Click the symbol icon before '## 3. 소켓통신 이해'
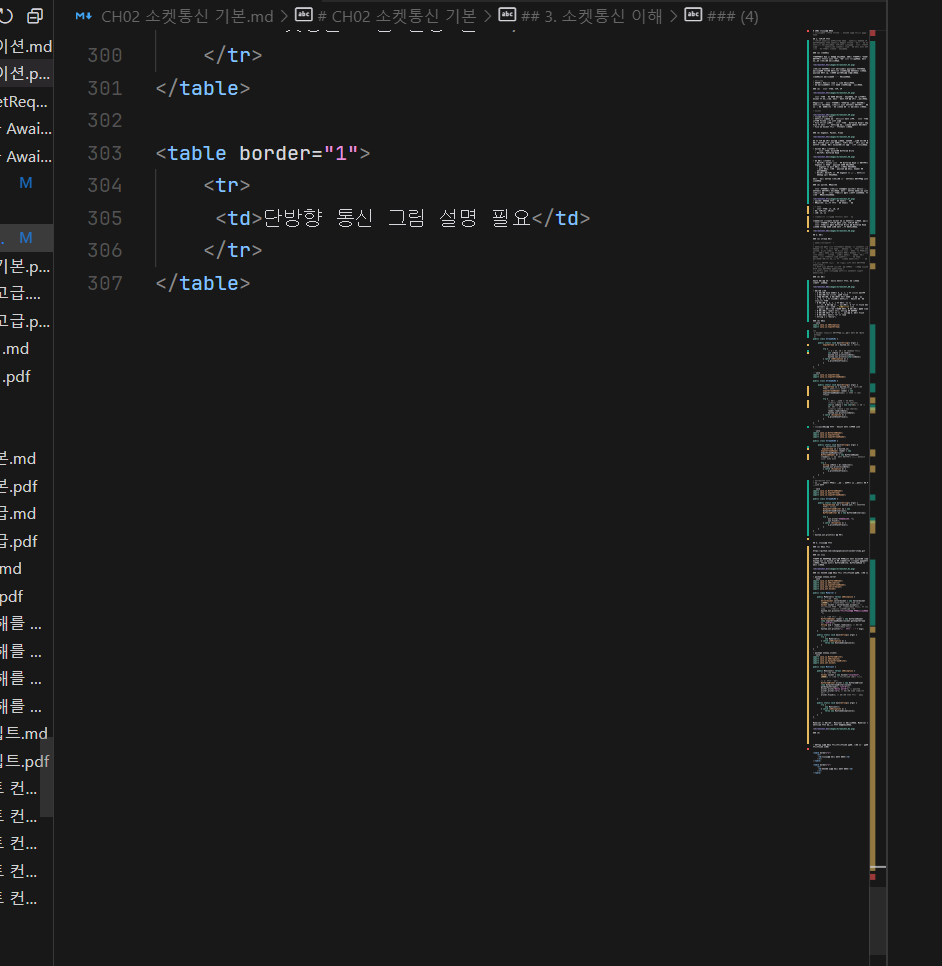The image size is (942, 966). point(507,15)
